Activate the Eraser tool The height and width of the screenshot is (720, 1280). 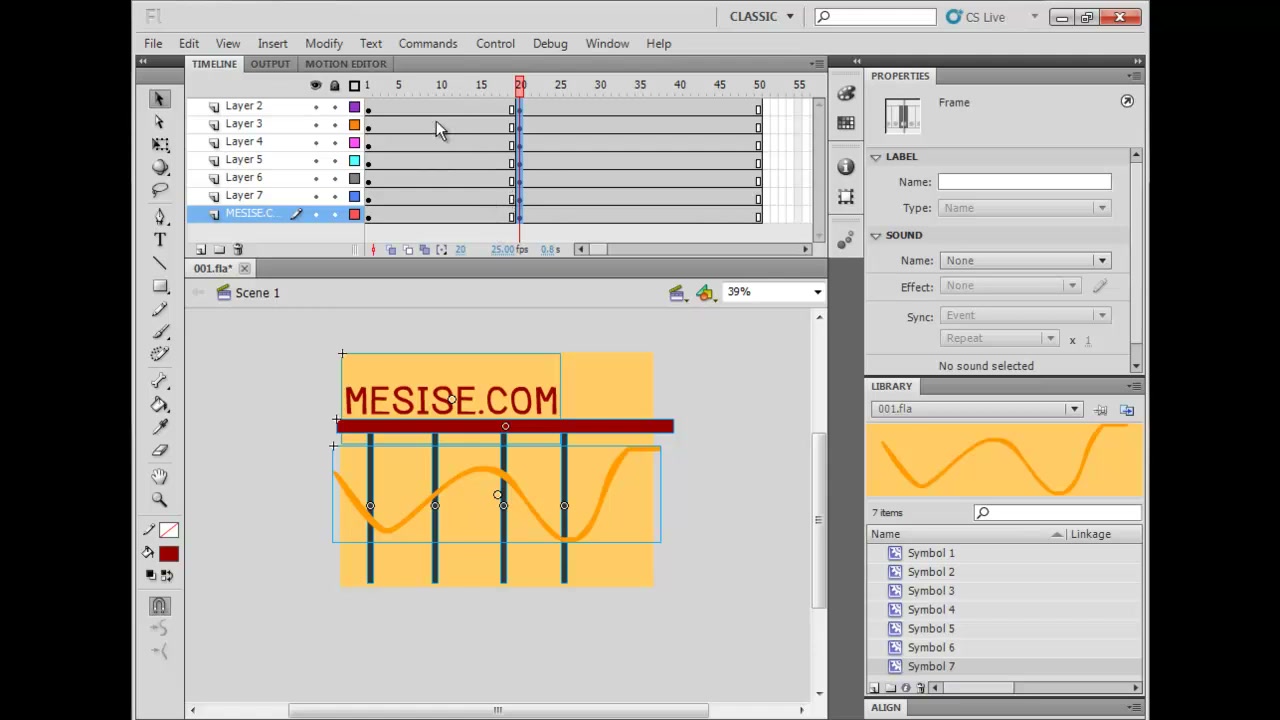tap(160, 450)
